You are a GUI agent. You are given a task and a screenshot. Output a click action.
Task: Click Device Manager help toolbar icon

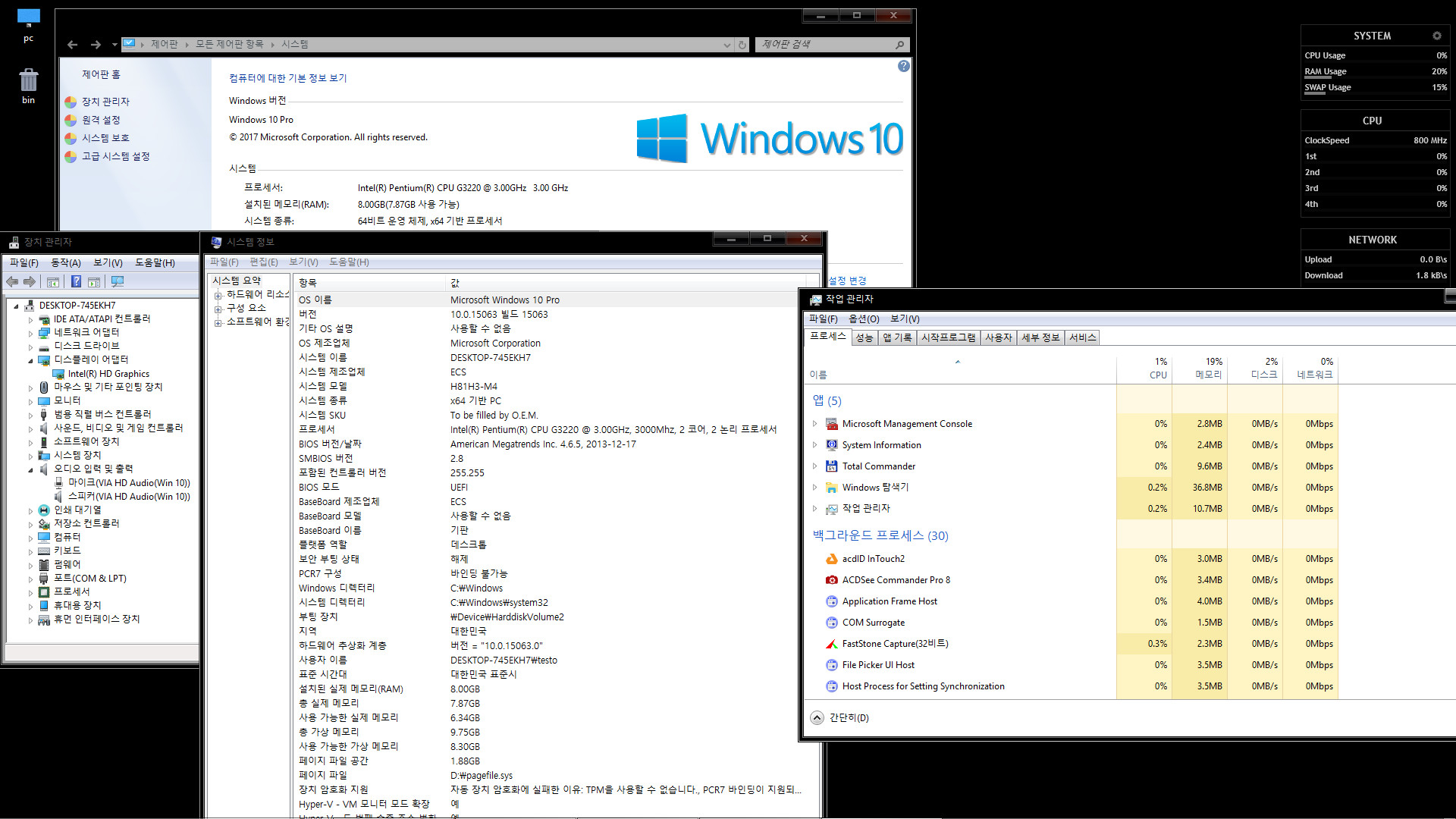[x=76, y=281]
